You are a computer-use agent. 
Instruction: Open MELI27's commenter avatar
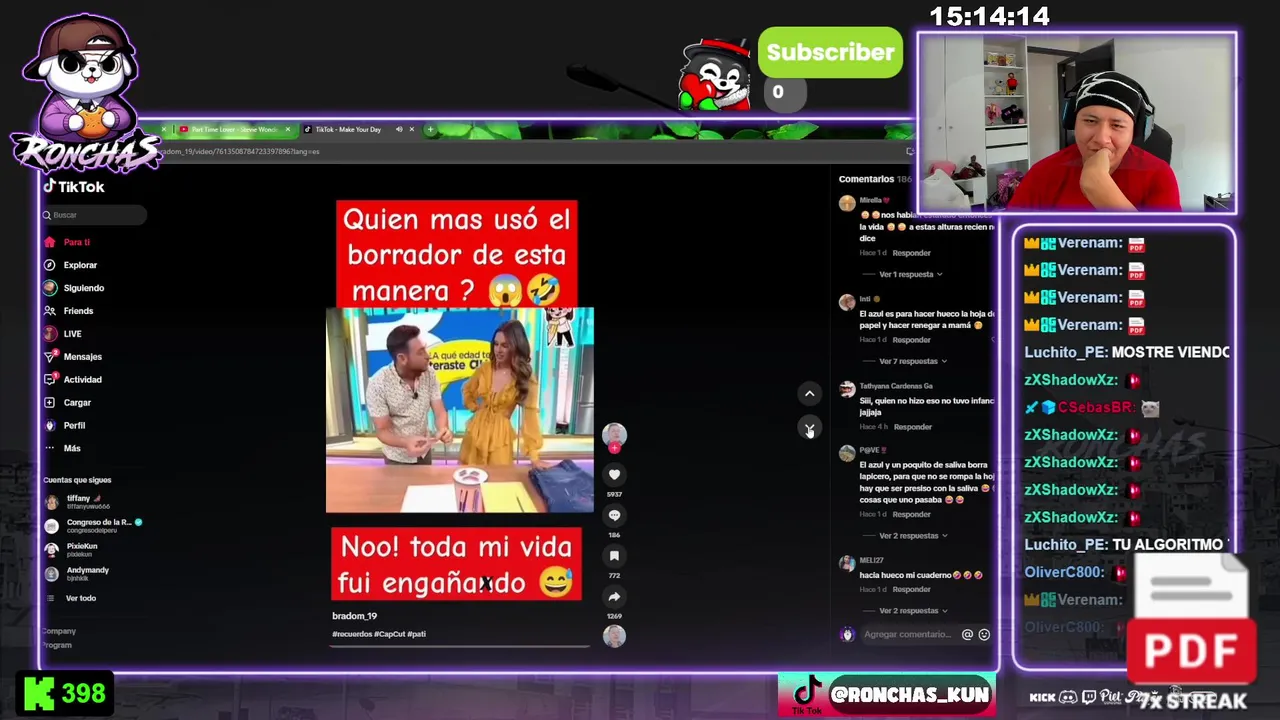click(x=847, y=564)
